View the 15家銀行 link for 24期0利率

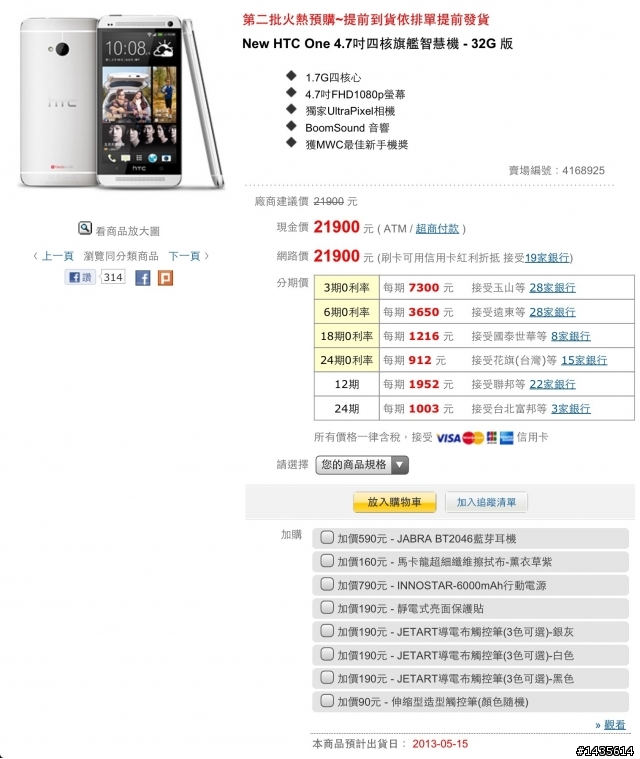point(584,360)
